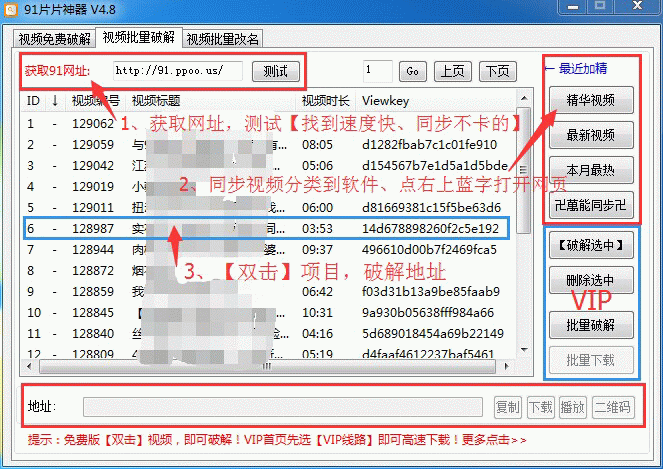The width and height of the screenshot is (663, 469).
Task: Click viewkey d154567b7e1d5a1d5bde
Action: click(x=435, y=165)
